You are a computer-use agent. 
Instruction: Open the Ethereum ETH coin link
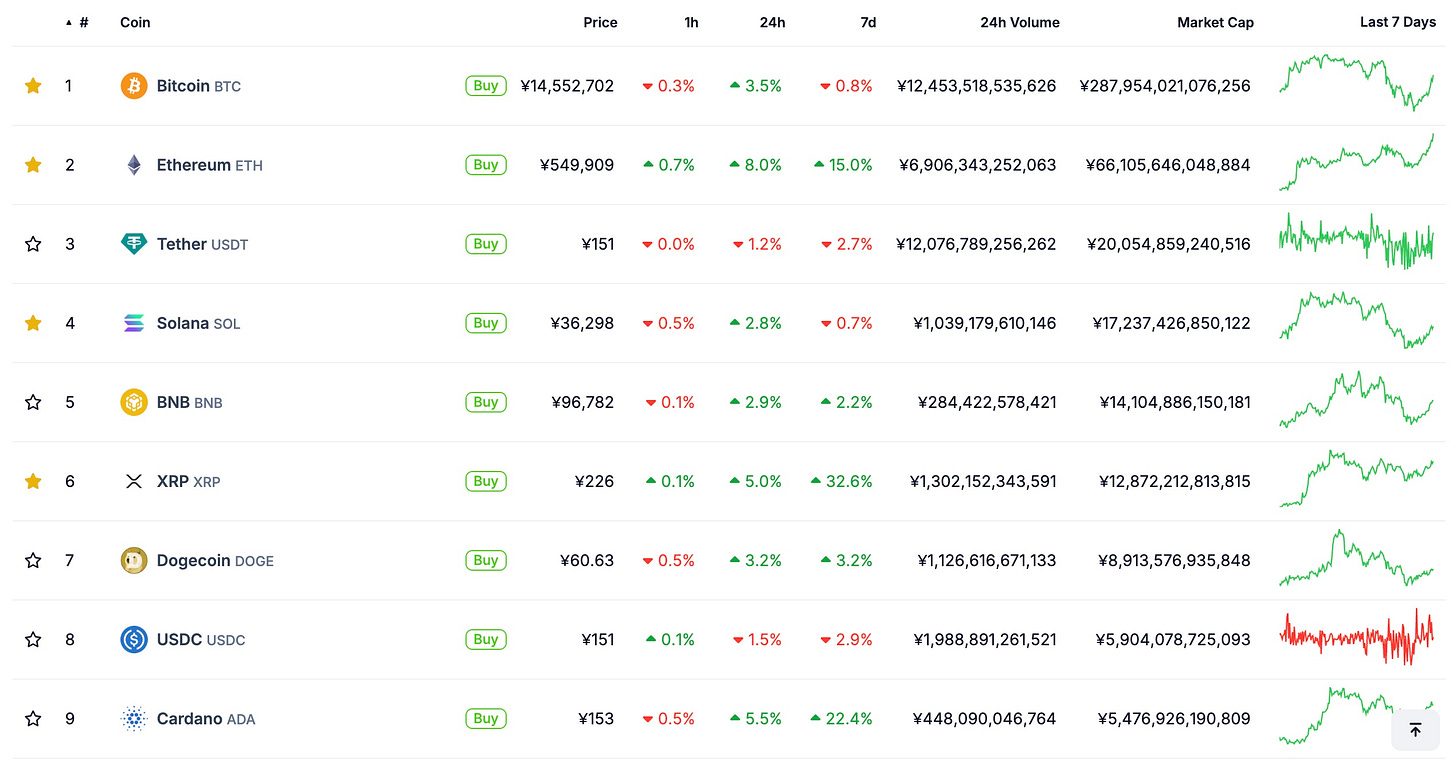click(x=210, y=165)
